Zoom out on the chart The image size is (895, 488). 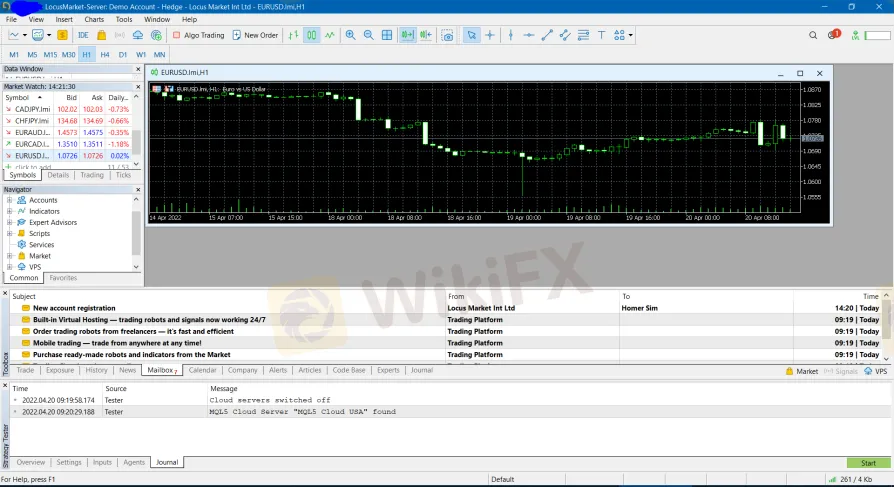coord(369,35)
